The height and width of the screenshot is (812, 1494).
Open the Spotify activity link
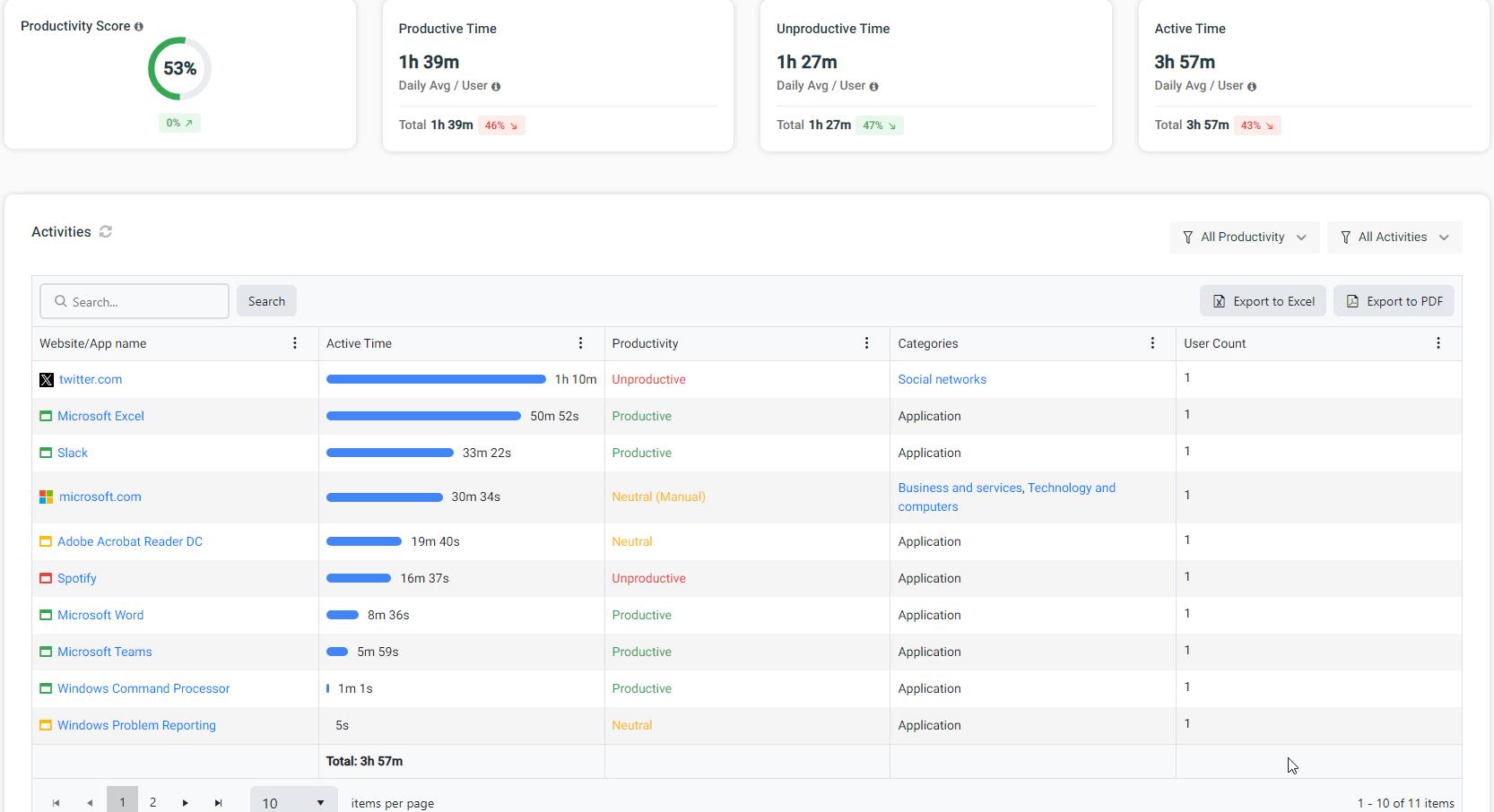77,579
